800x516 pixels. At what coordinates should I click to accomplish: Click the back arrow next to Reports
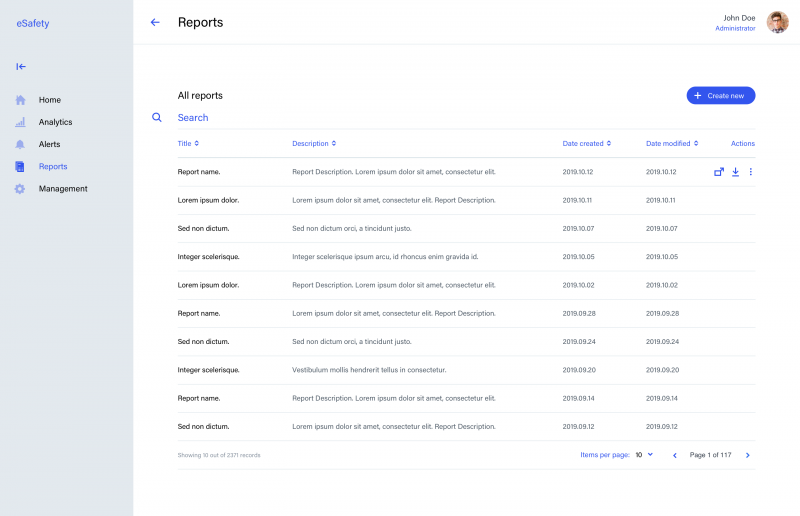click(x=155, y=22)
